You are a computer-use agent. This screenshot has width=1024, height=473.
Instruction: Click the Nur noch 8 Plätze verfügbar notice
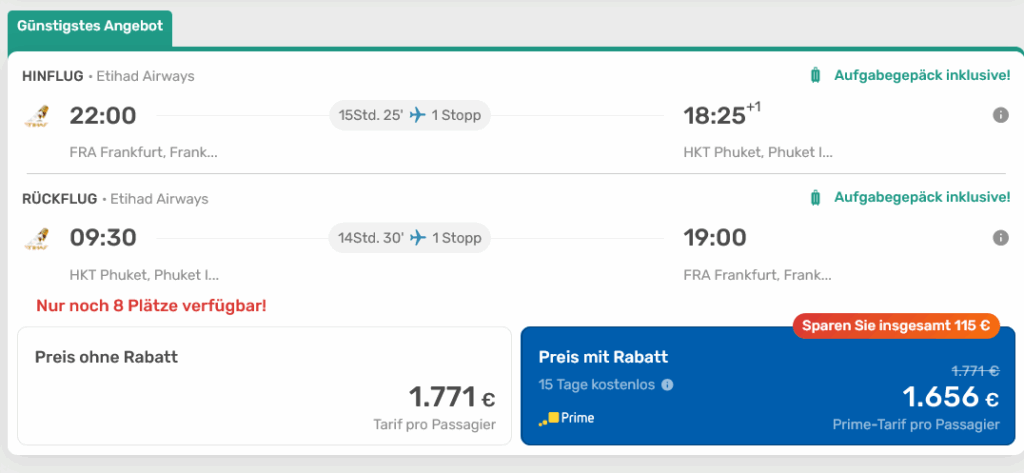(151, 305)
